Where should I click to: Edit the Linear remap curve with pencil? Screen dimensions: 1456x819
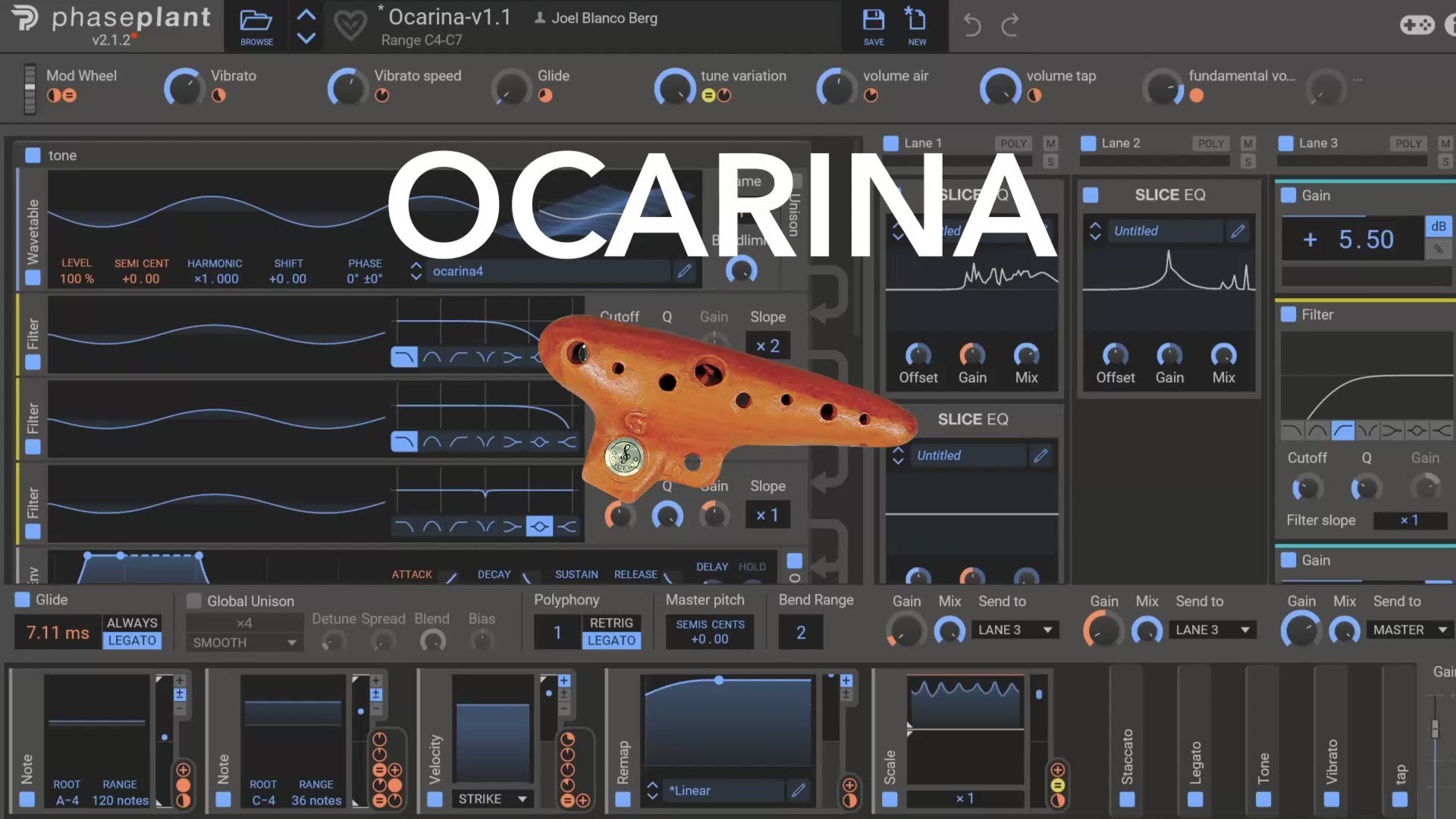799,790
